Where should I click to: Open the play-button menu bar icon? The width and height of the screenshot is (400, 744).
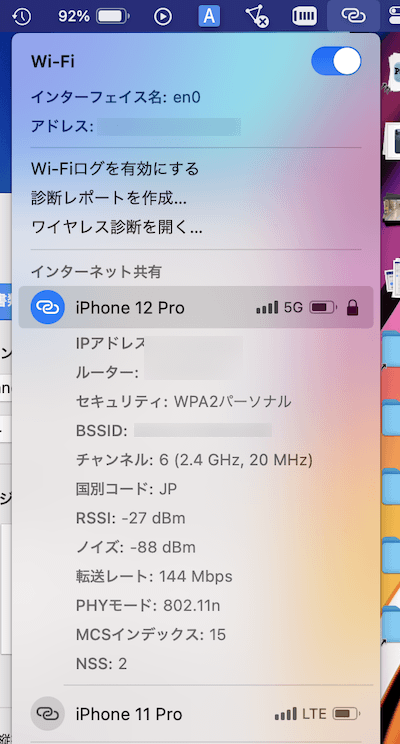coord(163,17)
